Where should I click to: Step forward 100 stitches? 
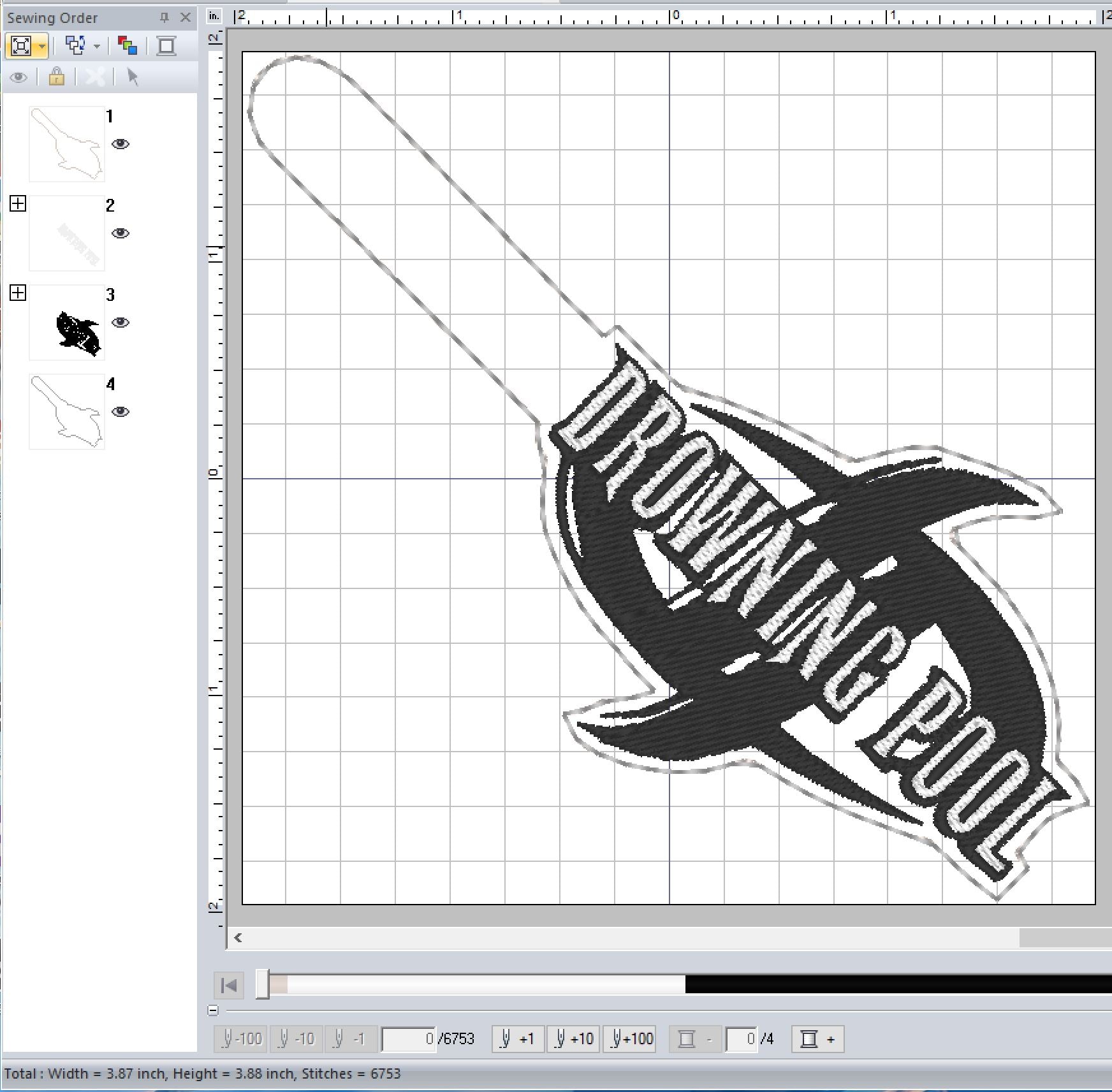633,1039
